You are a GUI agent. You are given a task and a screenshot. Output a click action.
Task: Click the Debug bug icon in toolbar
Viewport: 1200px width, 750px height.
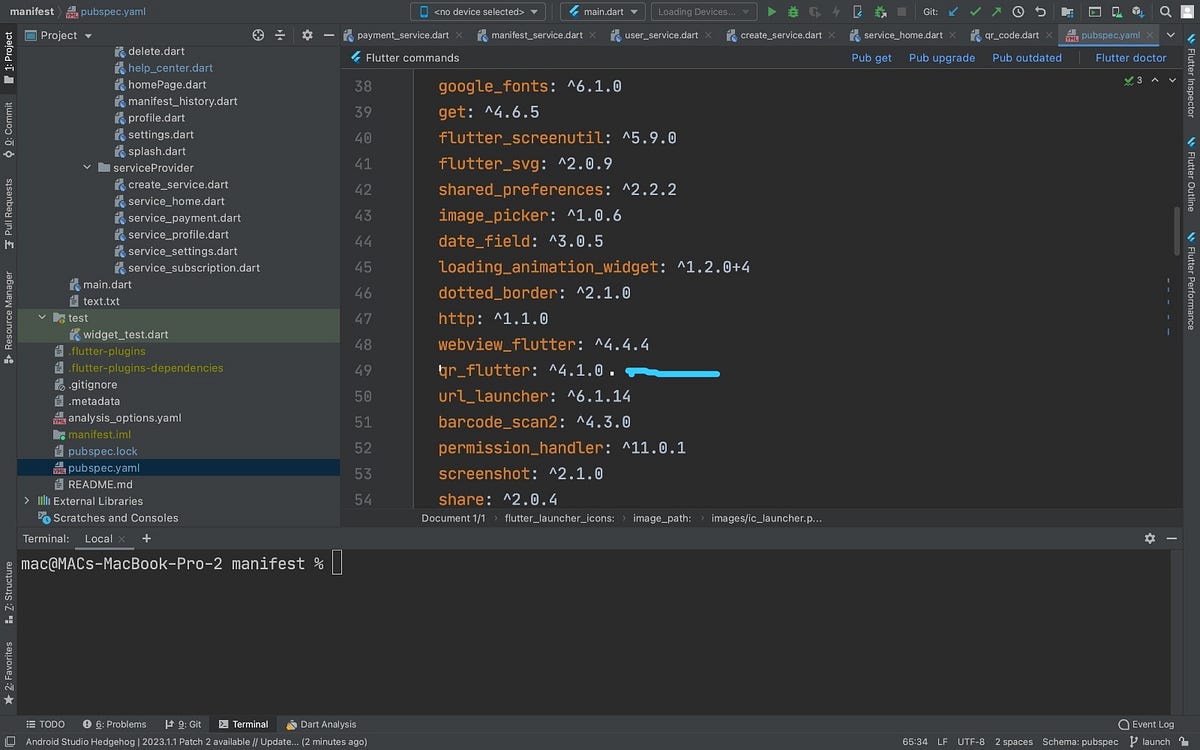tap(793, 12)
